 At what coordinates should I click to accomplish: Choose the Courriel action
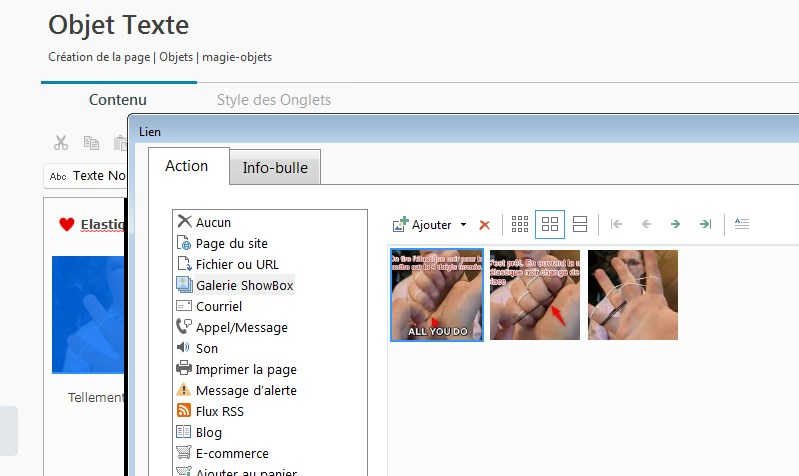[209, 306]
